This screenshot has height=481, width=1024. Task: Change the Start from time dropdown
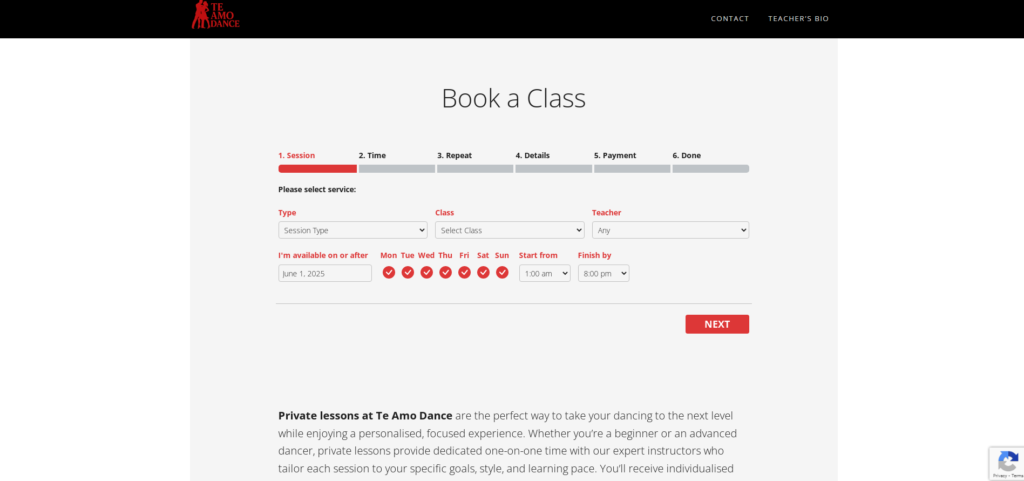tap(545, 273)
